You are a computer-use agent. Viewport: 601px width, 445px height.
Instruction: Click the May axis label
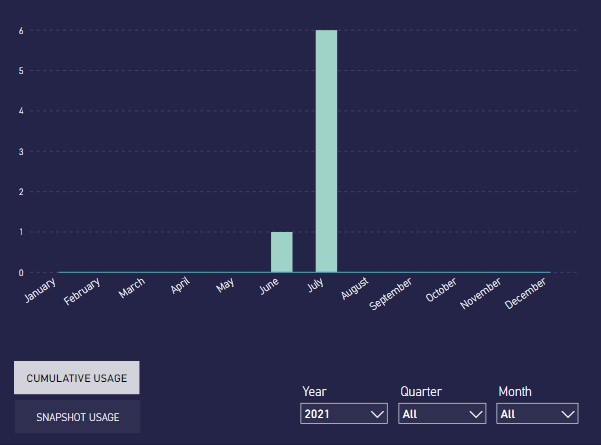[225, 285]
